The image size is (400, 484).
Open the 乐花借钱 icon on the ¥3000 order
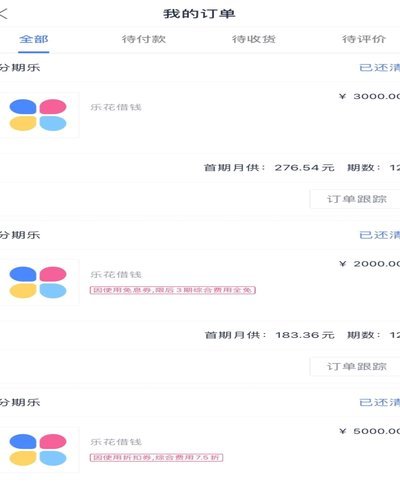[38, 115]
